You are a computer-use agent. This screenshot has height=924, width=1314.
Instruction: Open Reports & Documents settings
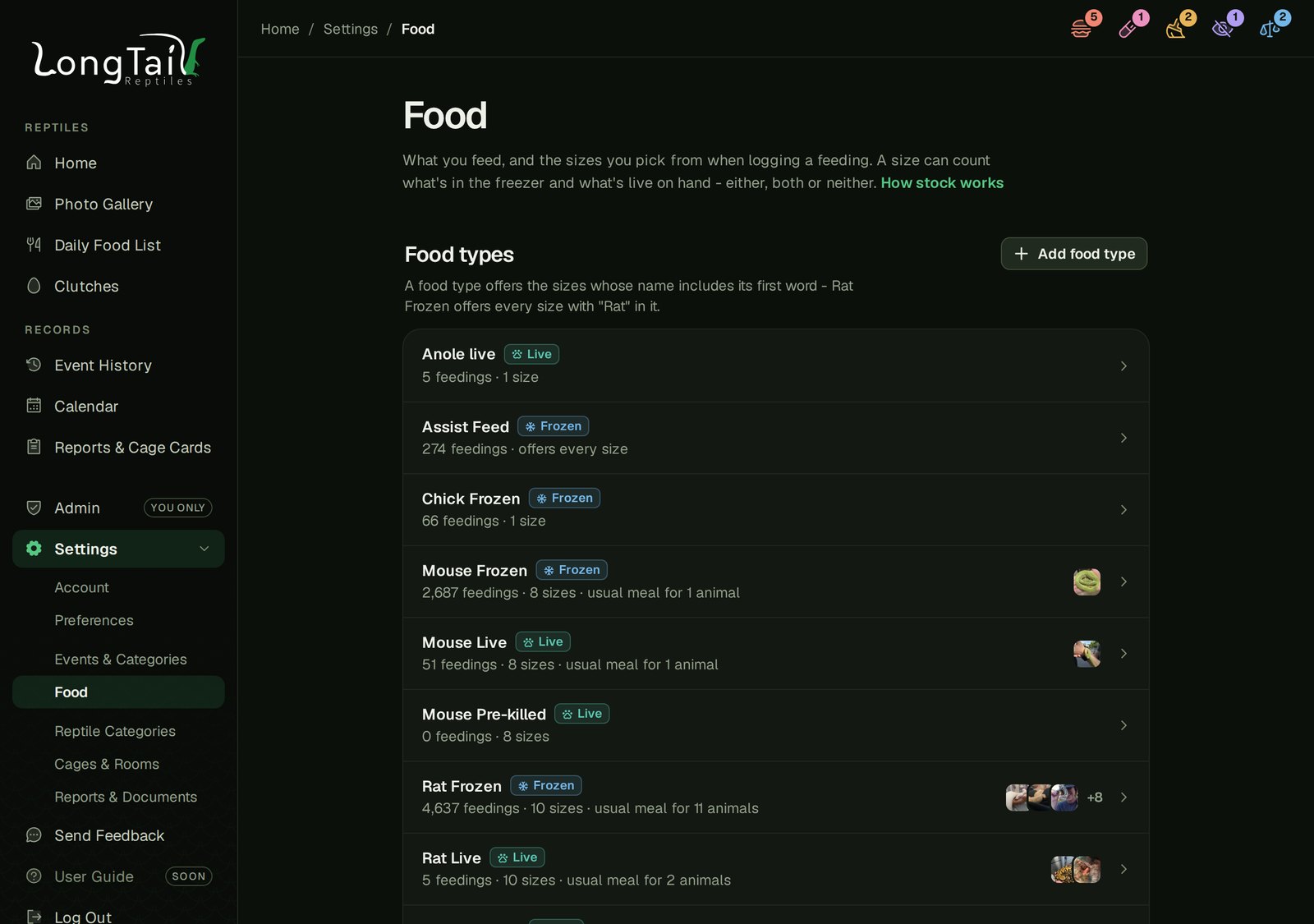click(x=126, y=797)
